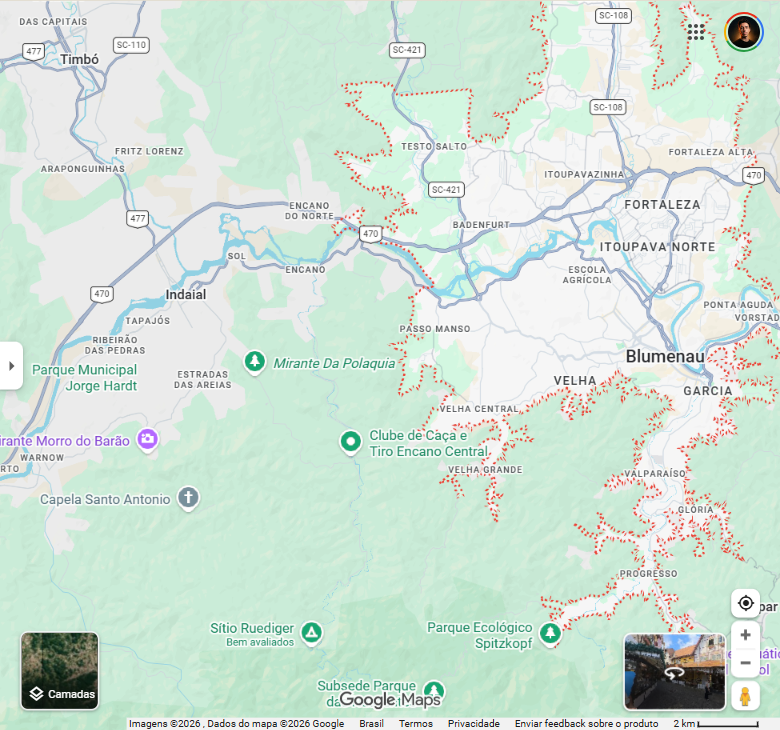Image resolution: width=780 pixels, height=730 pixels.
Task: Select Clube de Caça e Tiro marker
Action: [x=351, y=441]
